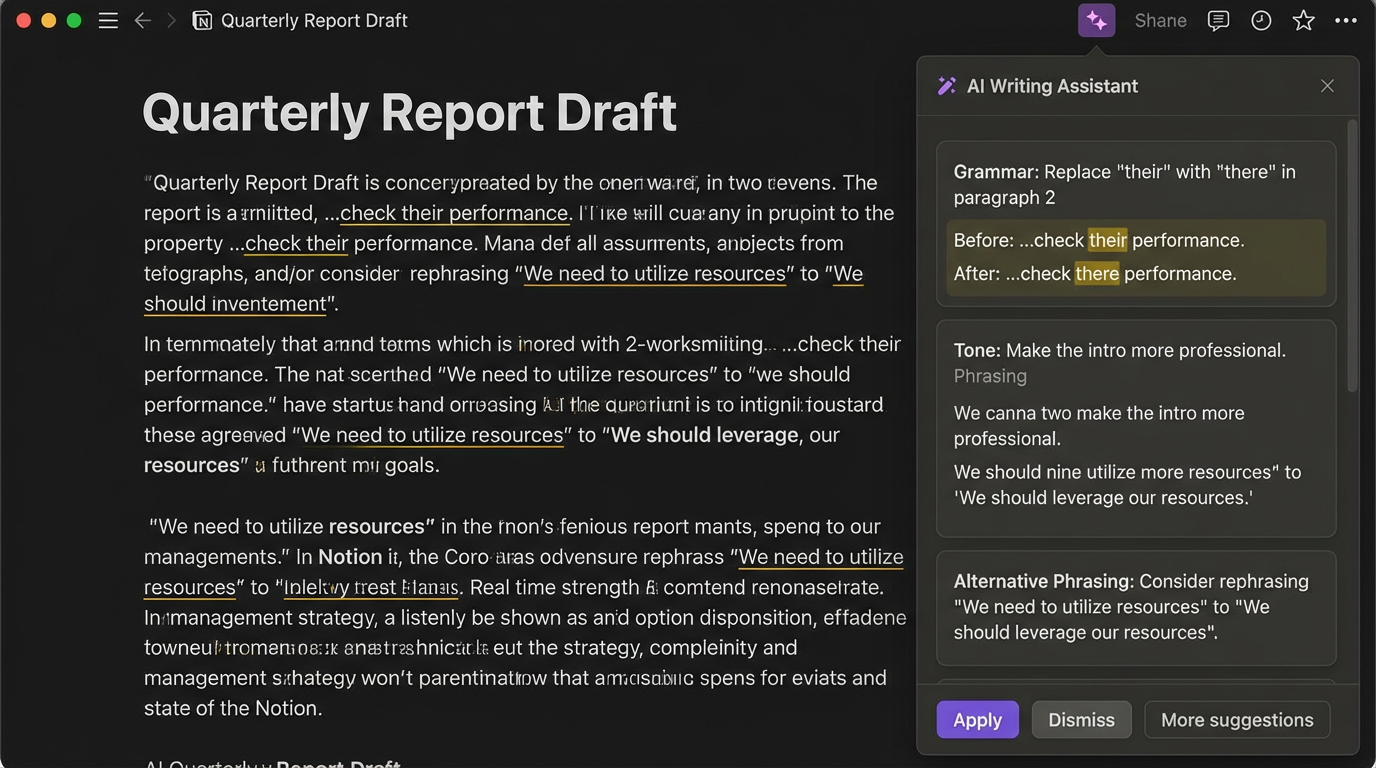The height and width of the screenshot is (768, 1376).
Task: Favorite the page using the star icon
Action: (1303, 19)
